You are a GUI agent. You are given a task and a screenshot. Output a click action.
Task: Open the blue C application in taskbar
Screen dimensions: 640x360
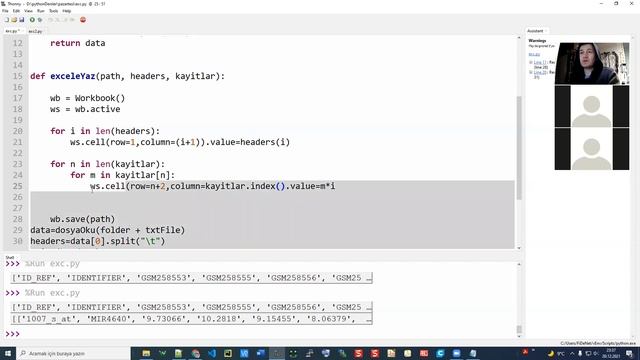point(440,353)
